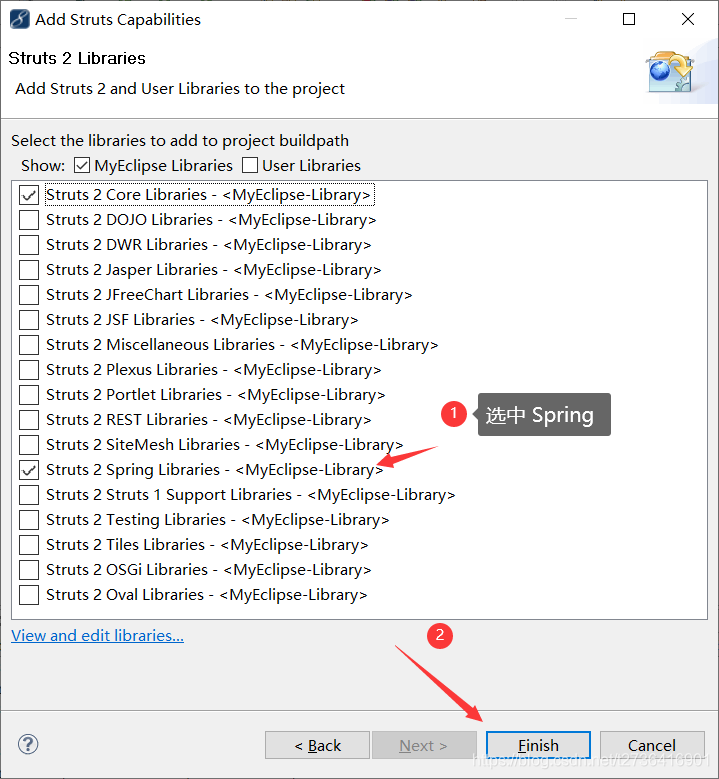Check Struts 2 DWR Libraries checkbox

tap(29, 245)
